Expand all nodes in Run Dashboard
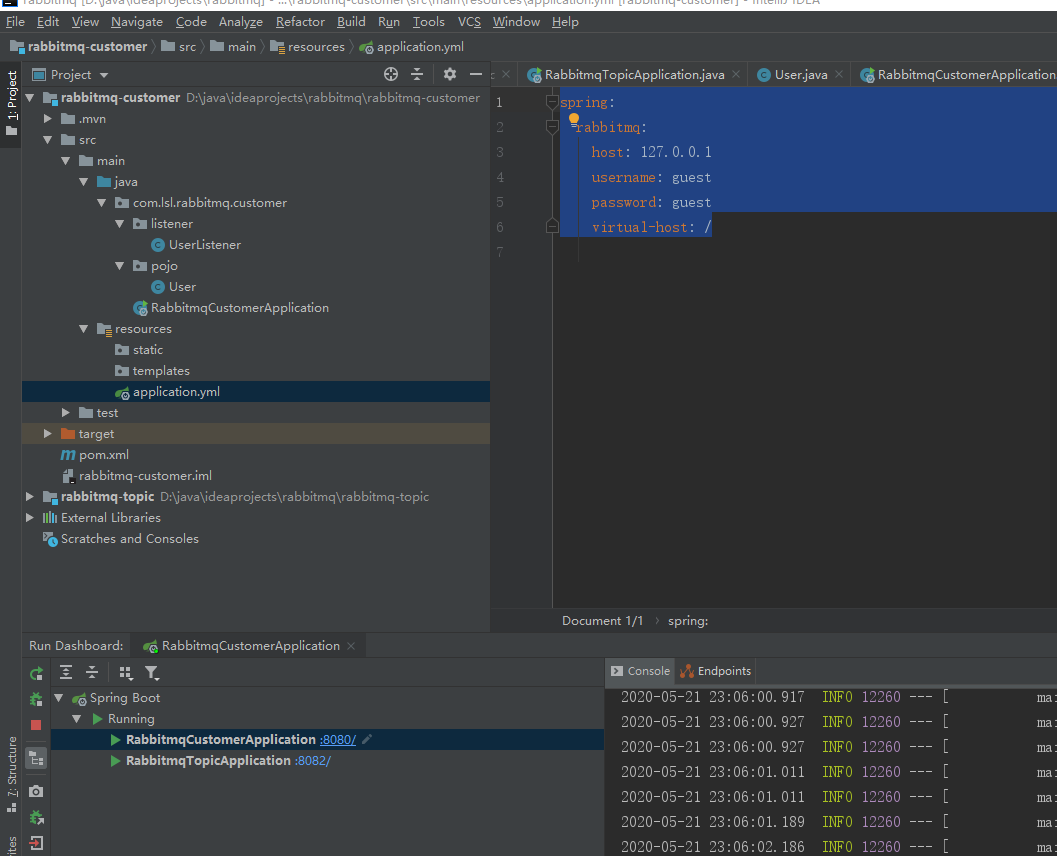Screen dimensions: 1057x856 [66, 673]
